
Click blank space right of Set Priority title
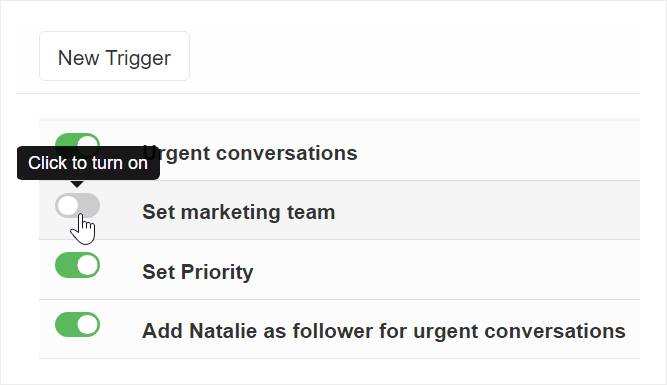tap(447, 270)
